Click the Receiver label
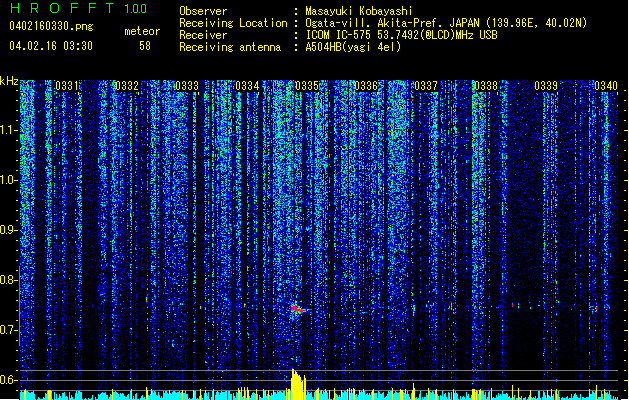Screen dimensions: 629x400 click(x=203, y=35)
